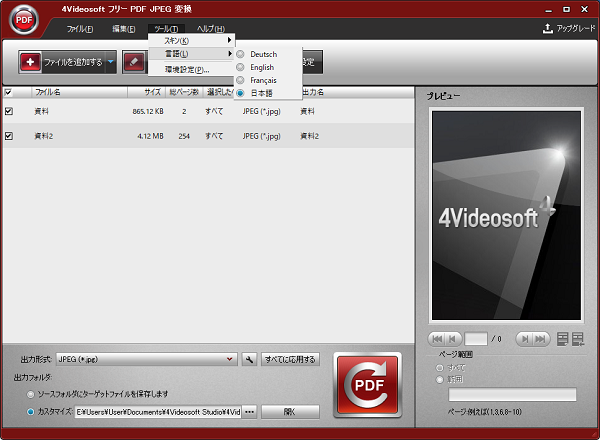Choose English in the language submenu

click(x=262, y=67)
